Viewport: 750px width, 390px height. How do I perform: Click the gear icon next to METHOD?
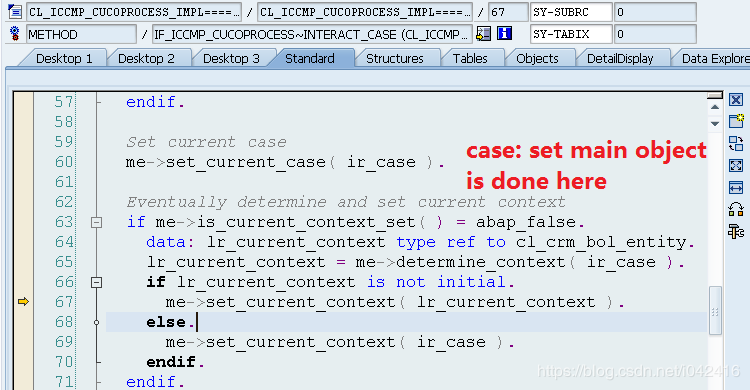pos(15,33)
